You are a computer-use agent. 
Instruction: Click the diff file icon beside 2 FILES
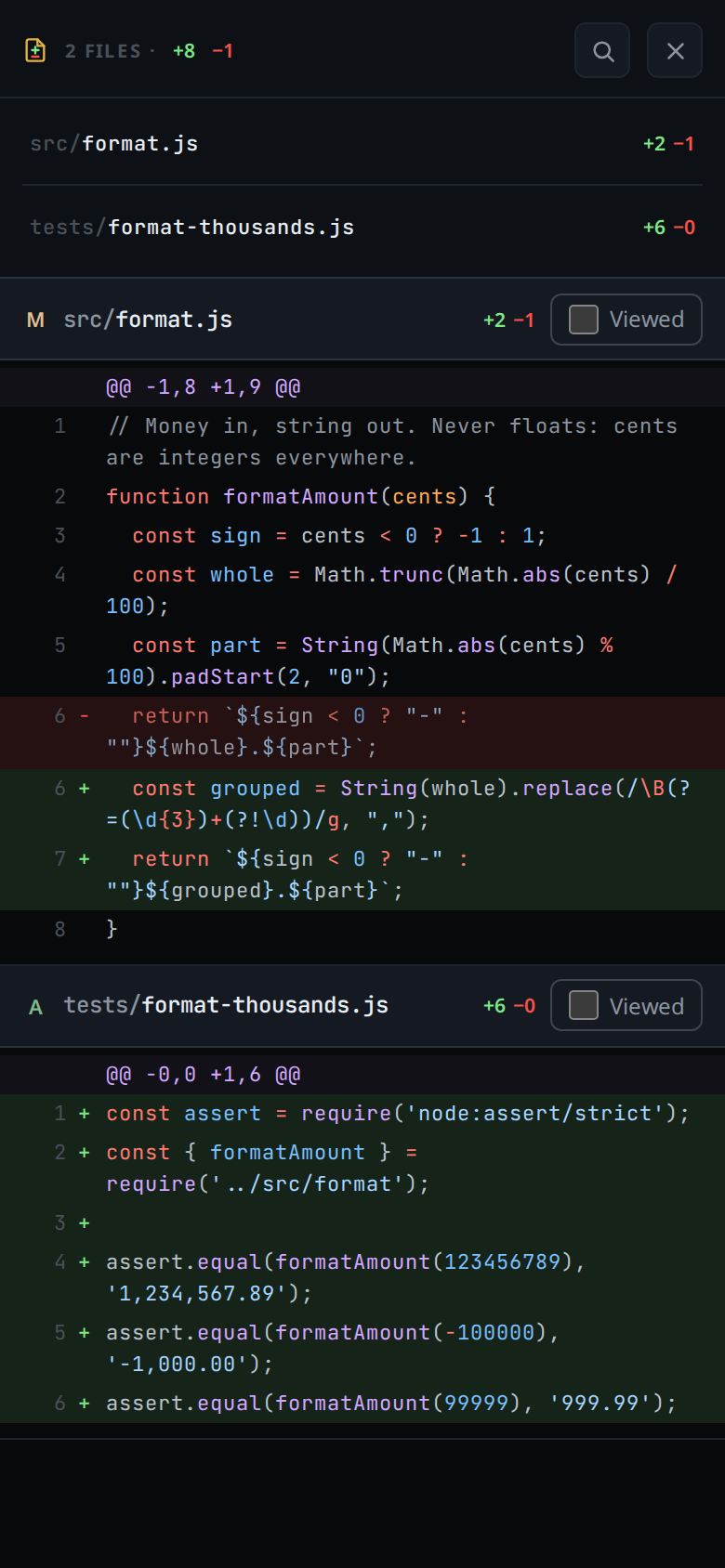[35, 50]
